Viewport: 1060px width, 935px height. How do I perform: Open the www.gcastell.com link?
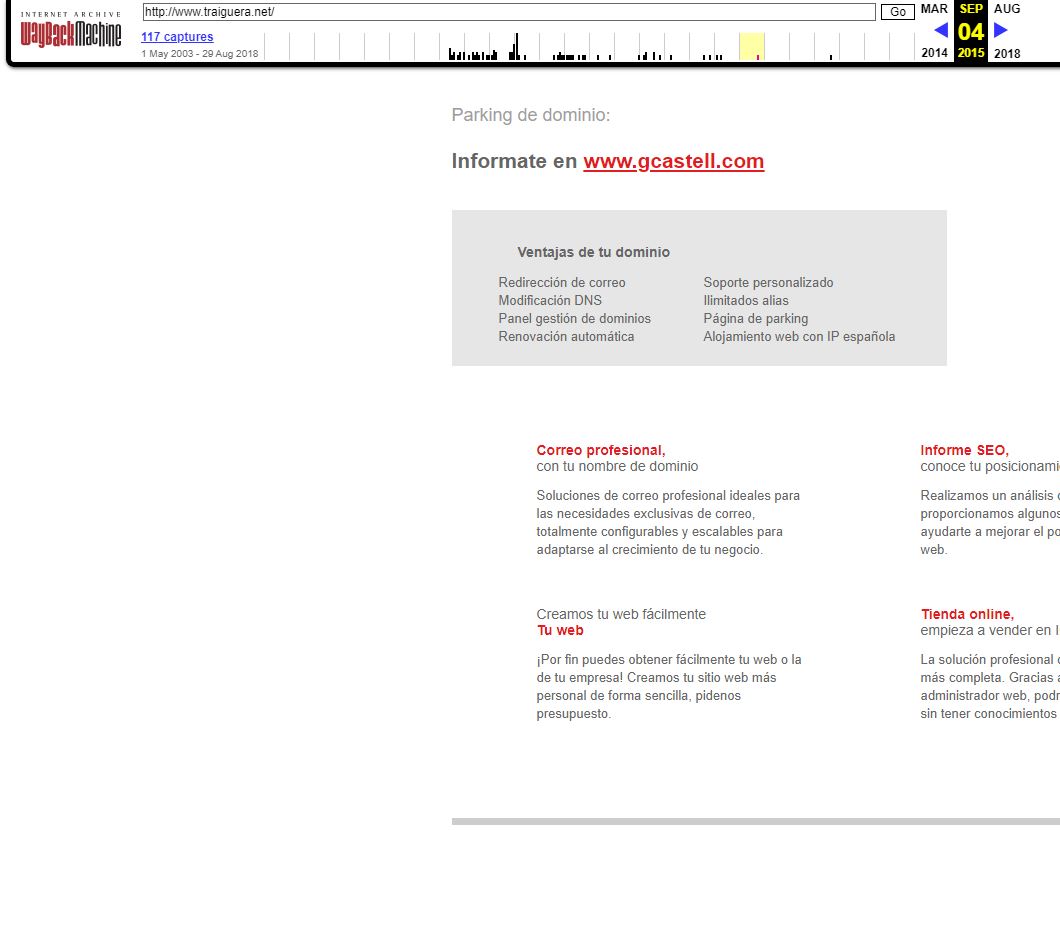[673, 161]
